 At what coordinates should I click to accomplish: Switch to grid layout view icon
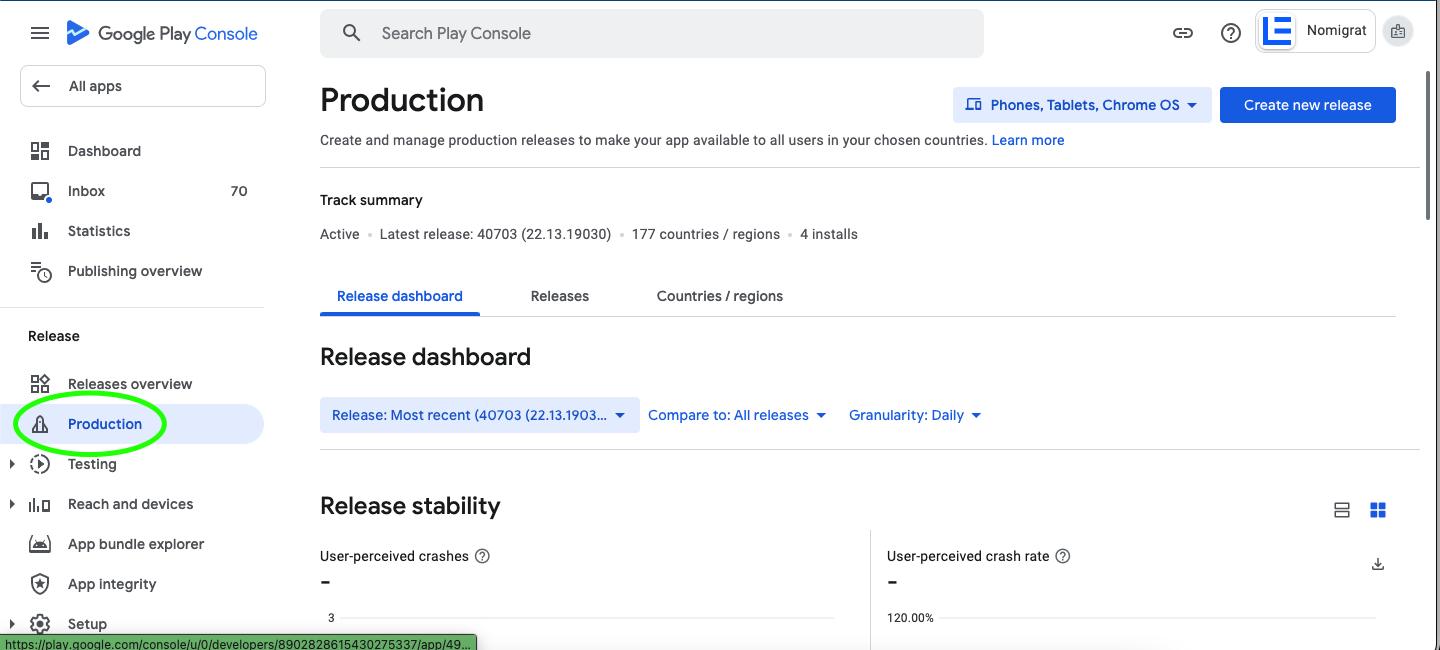pos(1378,511)
